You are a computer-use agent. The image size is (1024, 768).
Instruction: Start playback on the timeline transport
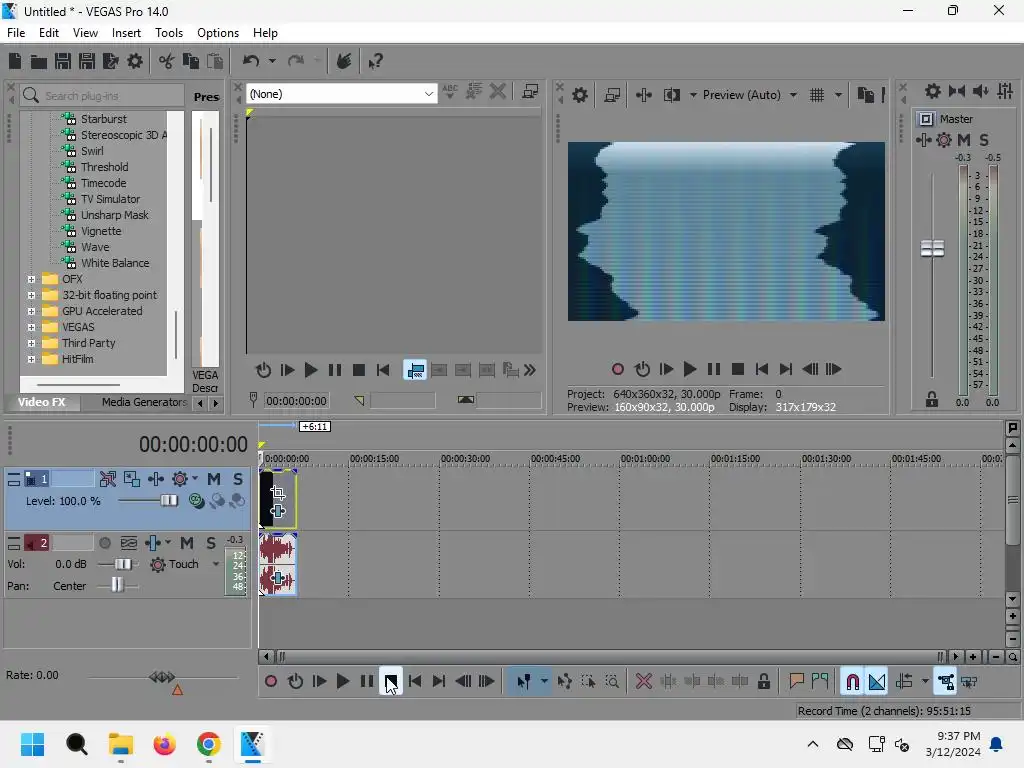click(343, 682)
